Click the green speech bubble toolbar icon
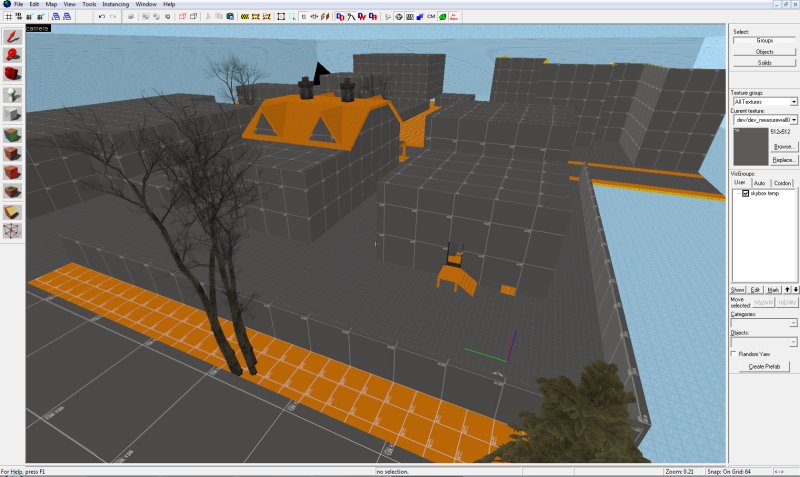Screen dimensions: 800x477 (442, 16)
